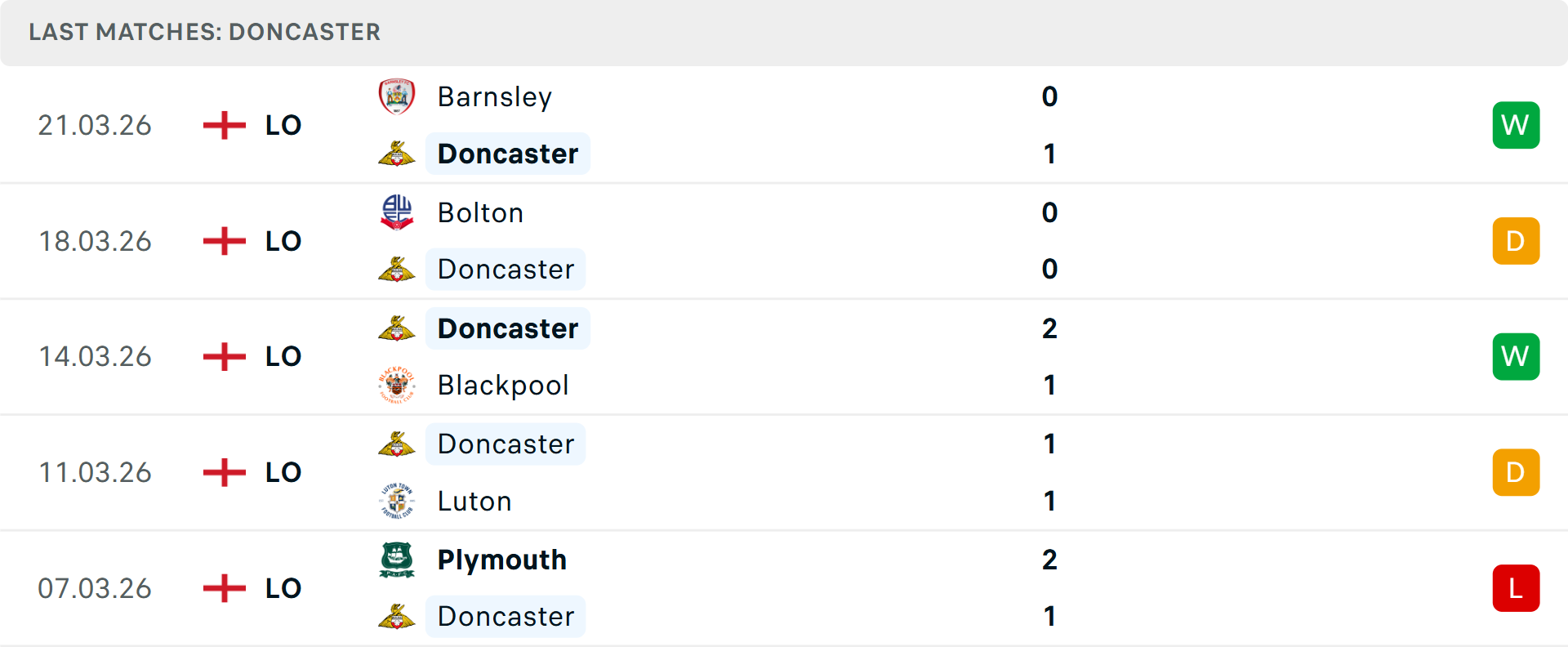The width and height of the screenshot is (1568, 647).
Task: Click the Last Matches: Doncaster header
Action: [204, 32]
